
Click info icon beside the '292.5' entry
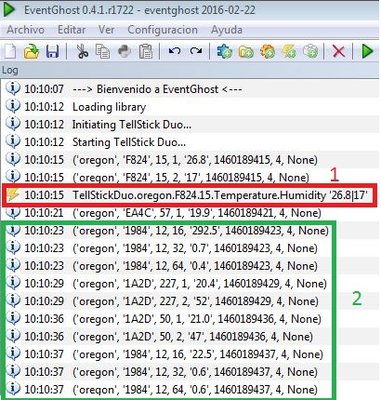coord(13,230)
